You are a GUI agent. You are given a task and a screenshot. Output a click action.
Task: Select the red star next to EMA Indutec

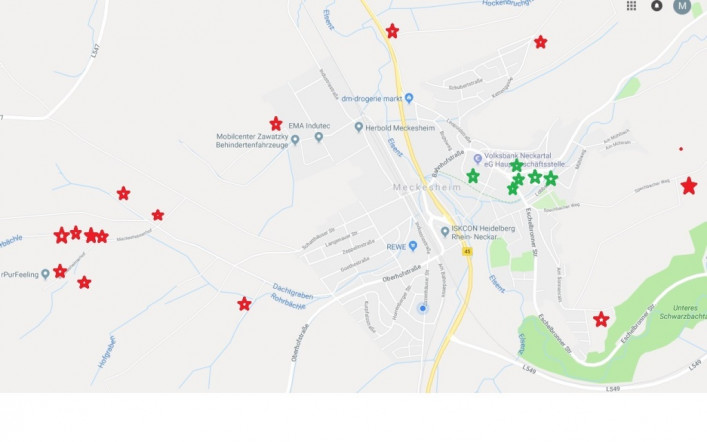[x=276, y=123]
